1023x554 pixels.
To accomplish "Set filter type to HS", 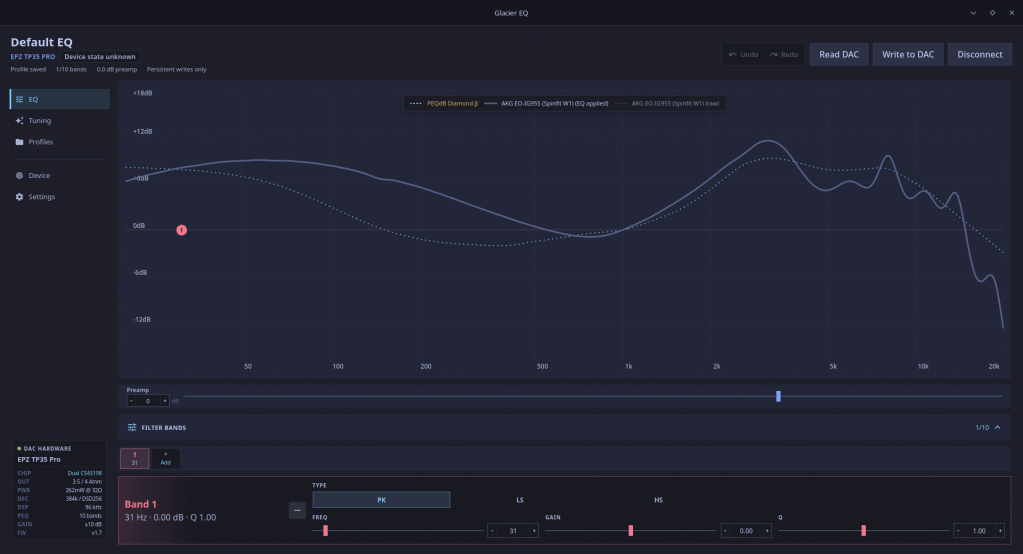I will [658, 500].
